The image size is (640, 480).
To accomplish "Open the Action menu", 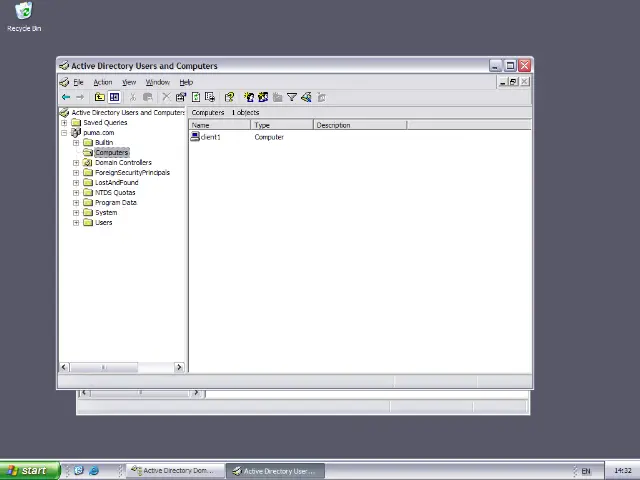I will pos(103,82).
